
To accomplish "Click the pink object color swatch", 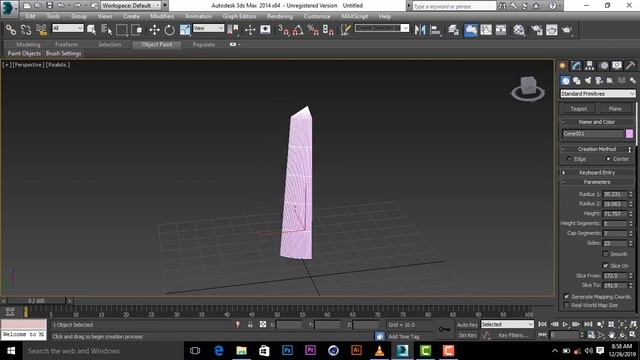I will click(x=629, y=133).
